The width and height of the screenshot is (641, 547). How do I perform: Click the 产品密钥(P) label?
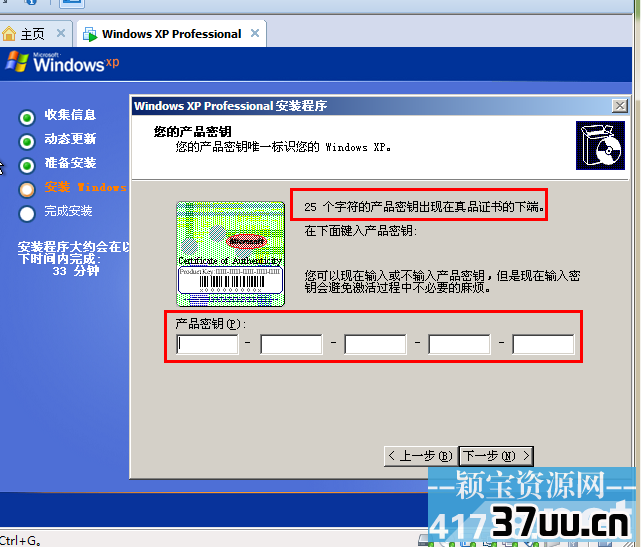click(x=211, y=324)
